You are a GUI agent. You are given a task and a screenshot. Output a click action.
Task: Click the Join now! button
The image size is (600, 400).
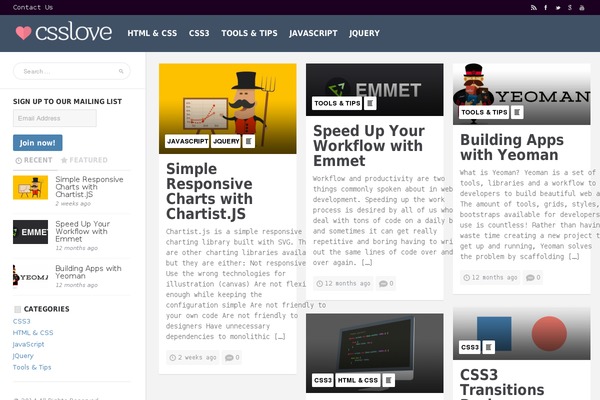[38, 143]
